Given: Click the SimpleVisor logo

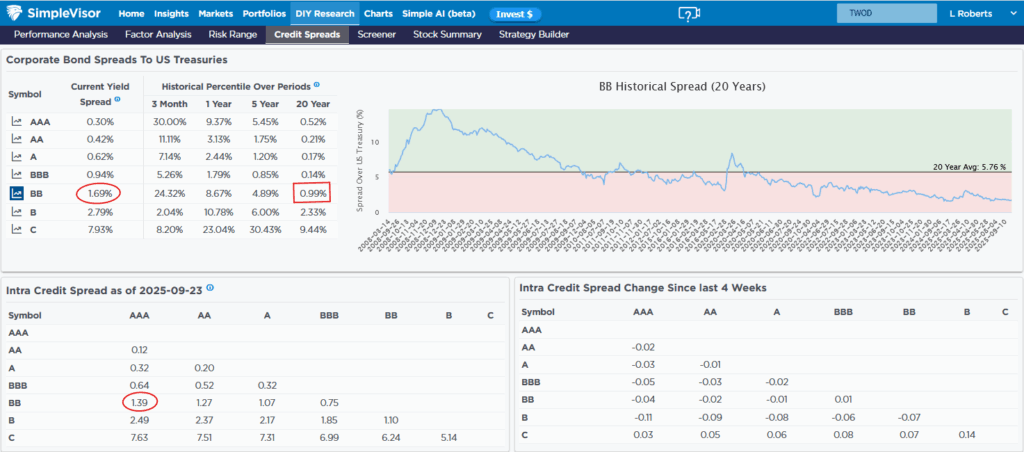Looking at the screenshot, I should coord(57,14).
